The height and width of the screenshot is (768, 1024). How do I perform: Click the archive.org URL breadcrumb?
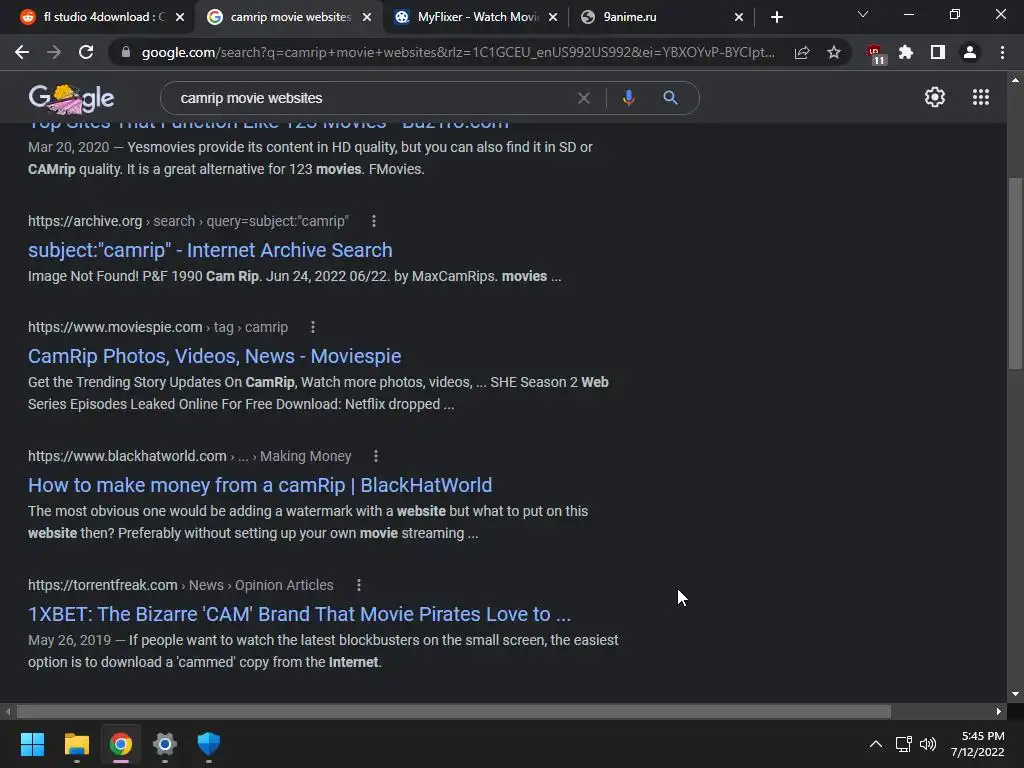click(188, 221)
